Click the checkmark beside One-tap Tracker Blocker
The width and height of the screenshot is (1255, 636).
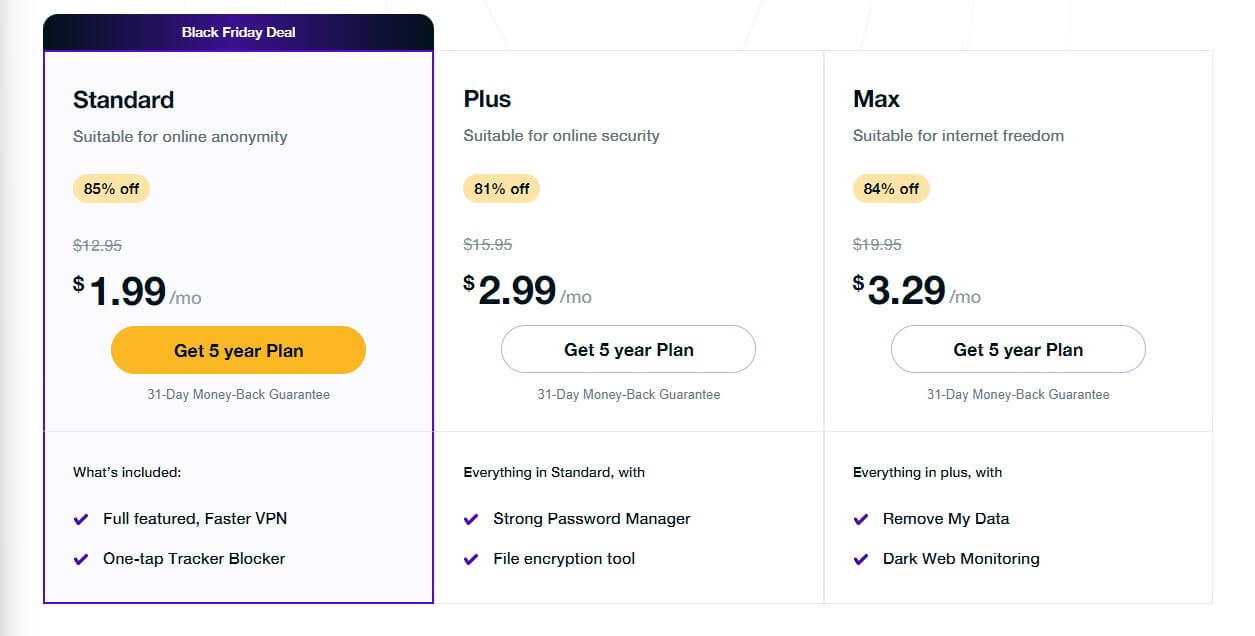click(x=82, y=558)
